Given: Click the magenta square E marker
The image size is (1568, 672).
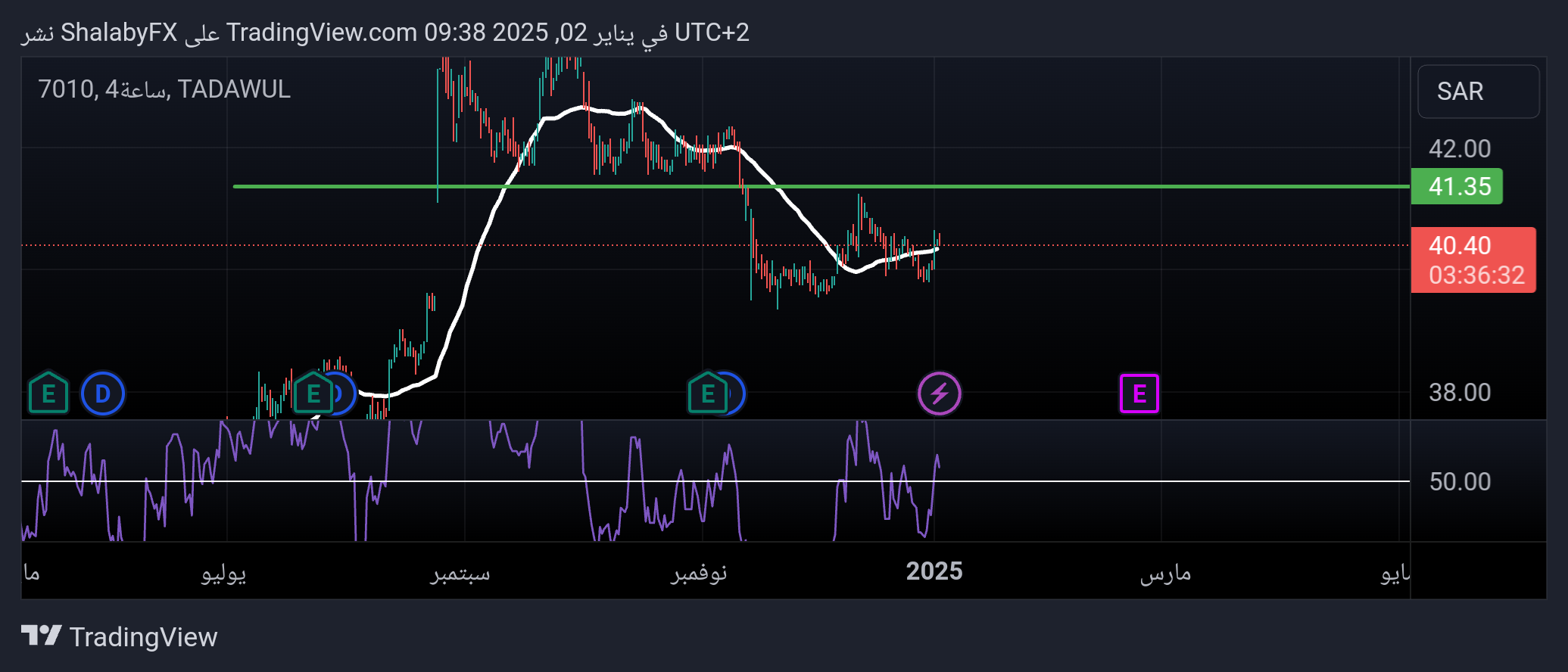Looking at the screenshot, I should [x=1139, y=394].
